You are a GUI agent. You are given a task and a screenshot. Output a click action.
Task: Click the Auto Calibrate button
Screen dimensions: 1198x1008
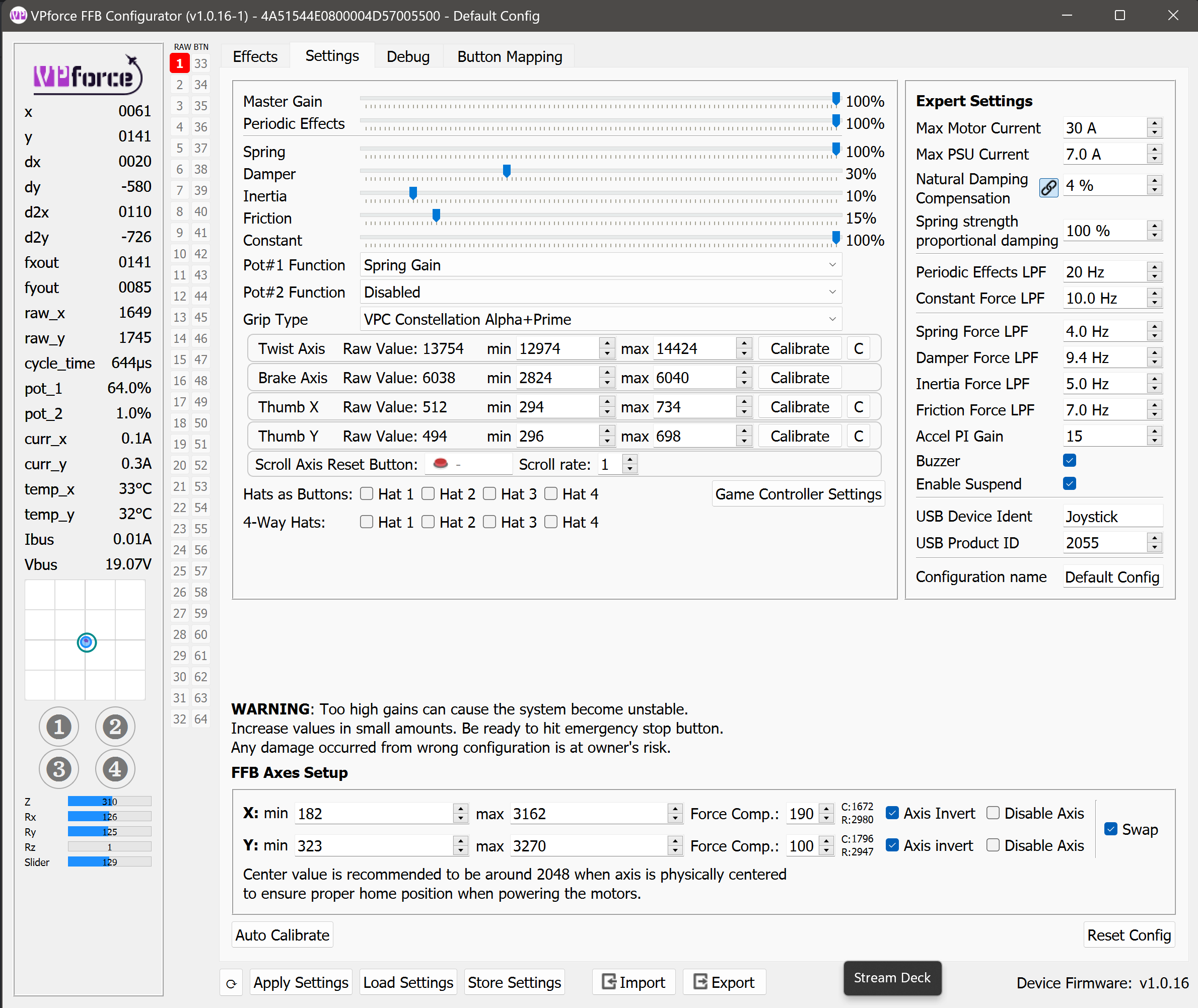pyautogui.click(x=283, y=935)
